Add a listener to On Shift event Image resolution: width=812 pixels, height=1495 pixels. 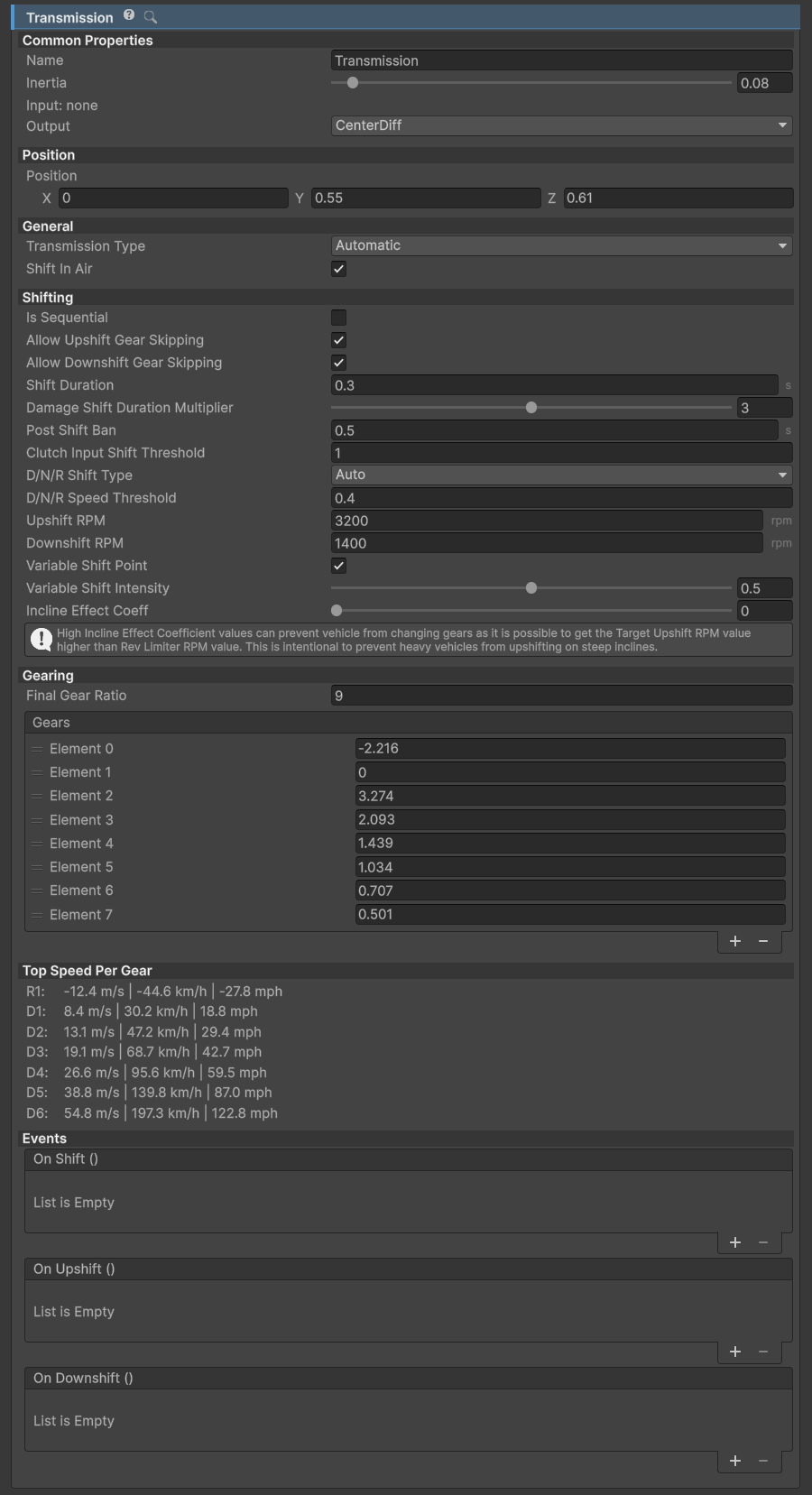(x=735, y=1242)
